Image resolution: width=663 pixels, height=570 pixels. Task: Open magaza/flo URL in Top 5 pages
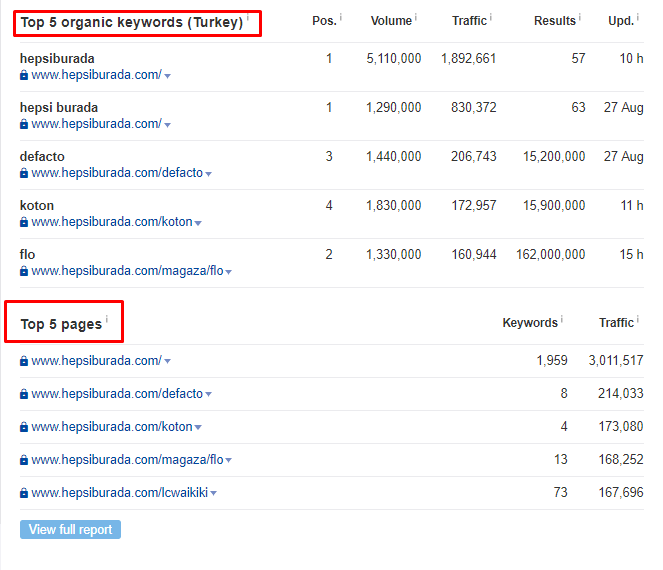pos(127,460)
